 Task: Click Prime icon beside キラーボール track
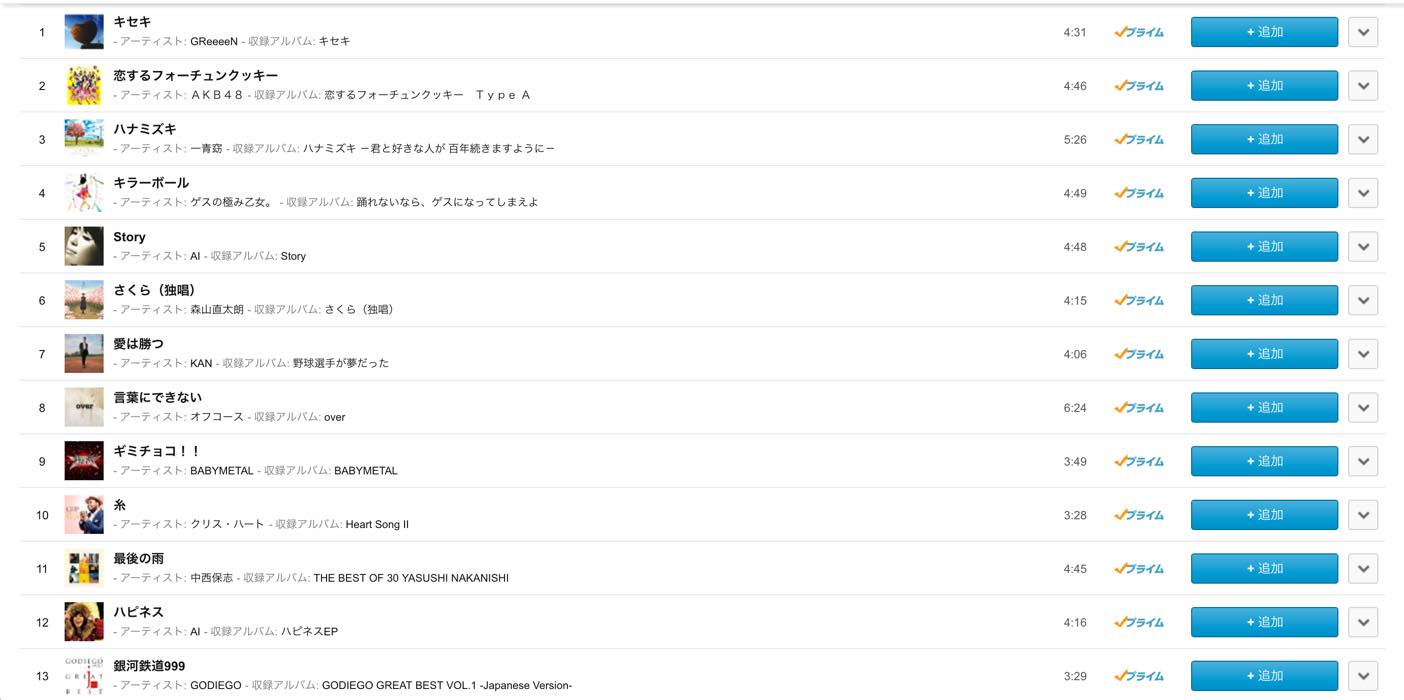[1139, 193]
